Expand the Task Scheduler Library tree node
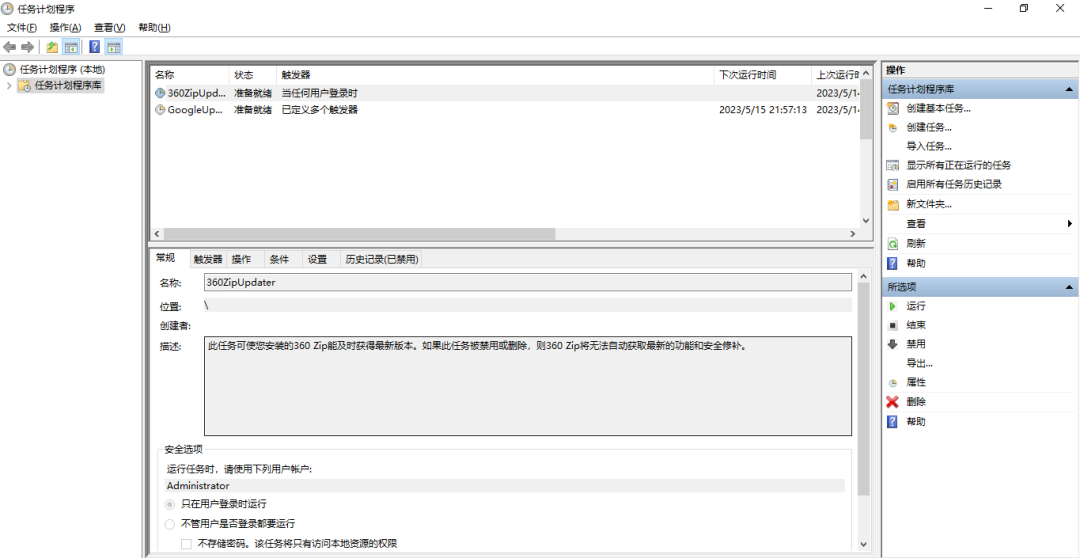This screenshot has height=558, width=1080. point(9,86)
